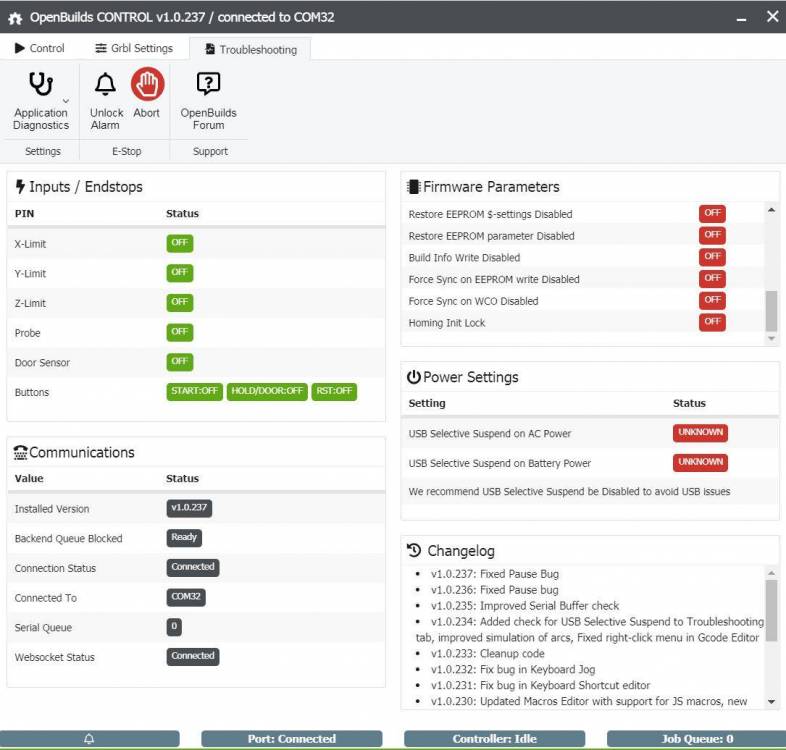
Task: Minimize the OpenBuilds CONTROL window
Action: coord(741,18)
